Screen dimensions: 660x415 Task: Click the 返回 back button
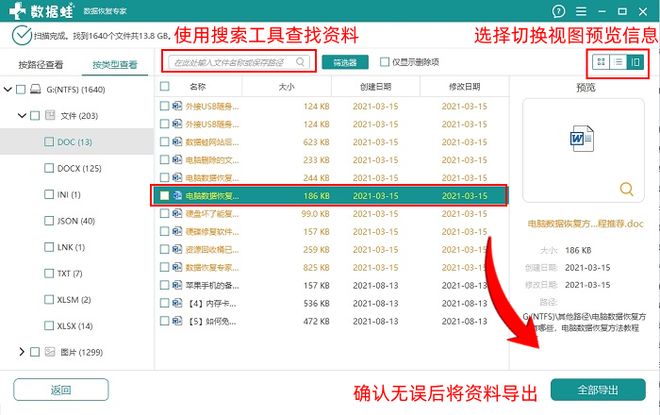point(61,390)
